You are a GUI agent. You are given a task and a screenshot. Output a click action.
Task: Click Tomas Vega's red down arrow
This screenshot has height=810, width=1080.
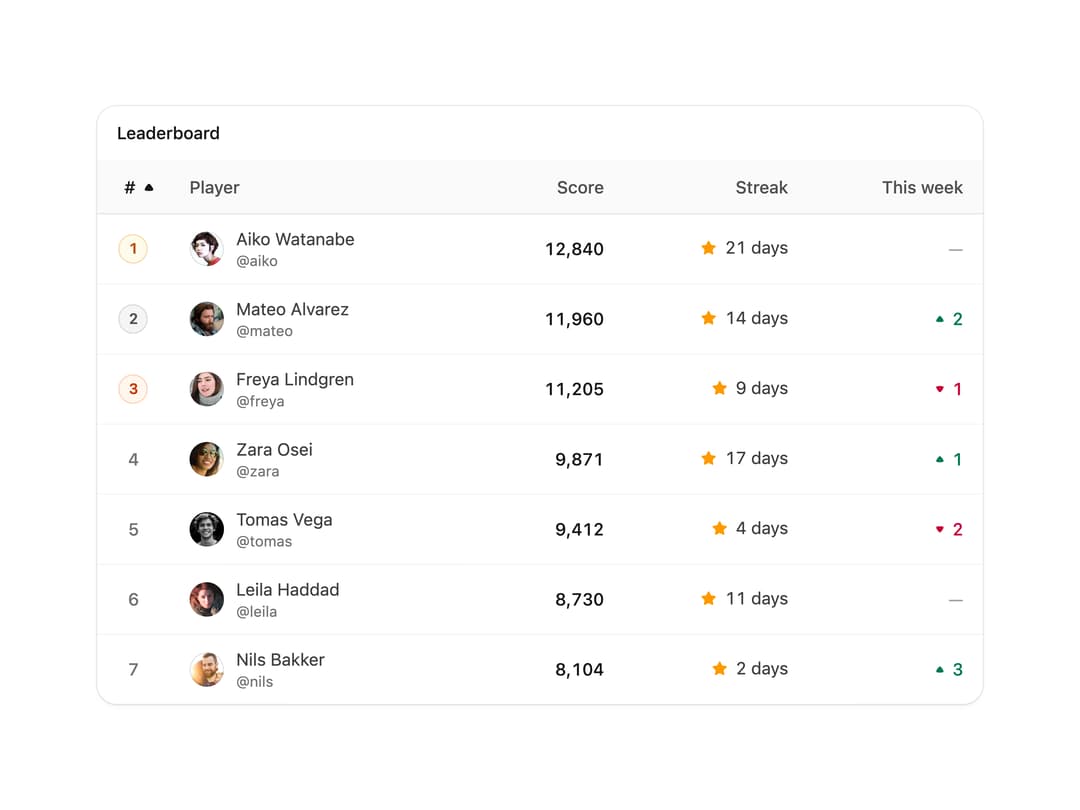[x=939, y=530]
